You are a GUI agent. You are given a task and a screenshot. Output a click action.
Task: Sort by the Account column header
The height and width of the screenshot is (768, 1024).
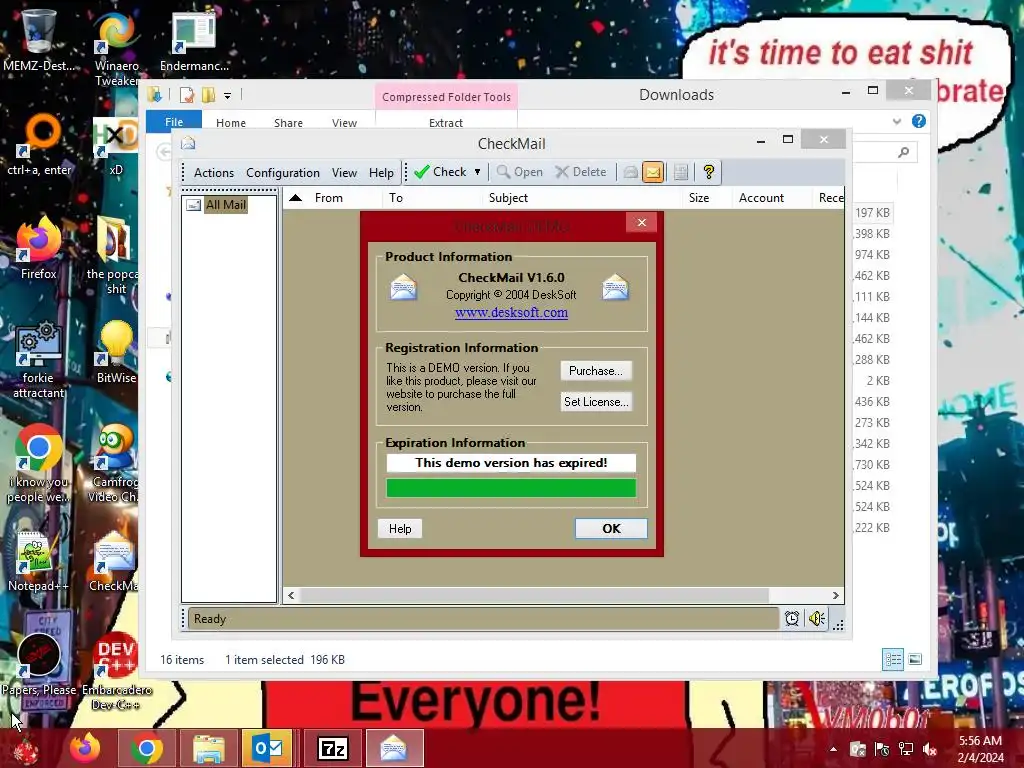tap(772, 198)
